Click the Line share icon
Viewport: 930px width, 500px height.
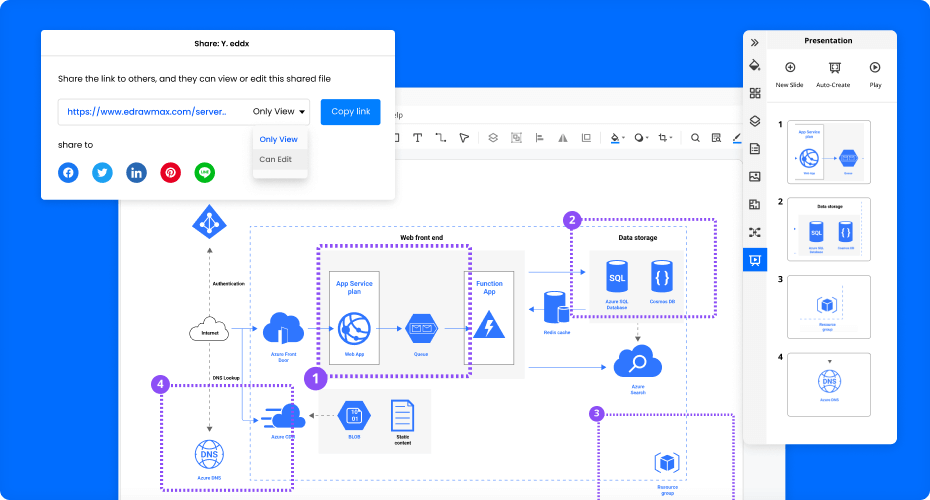point(205,173)
